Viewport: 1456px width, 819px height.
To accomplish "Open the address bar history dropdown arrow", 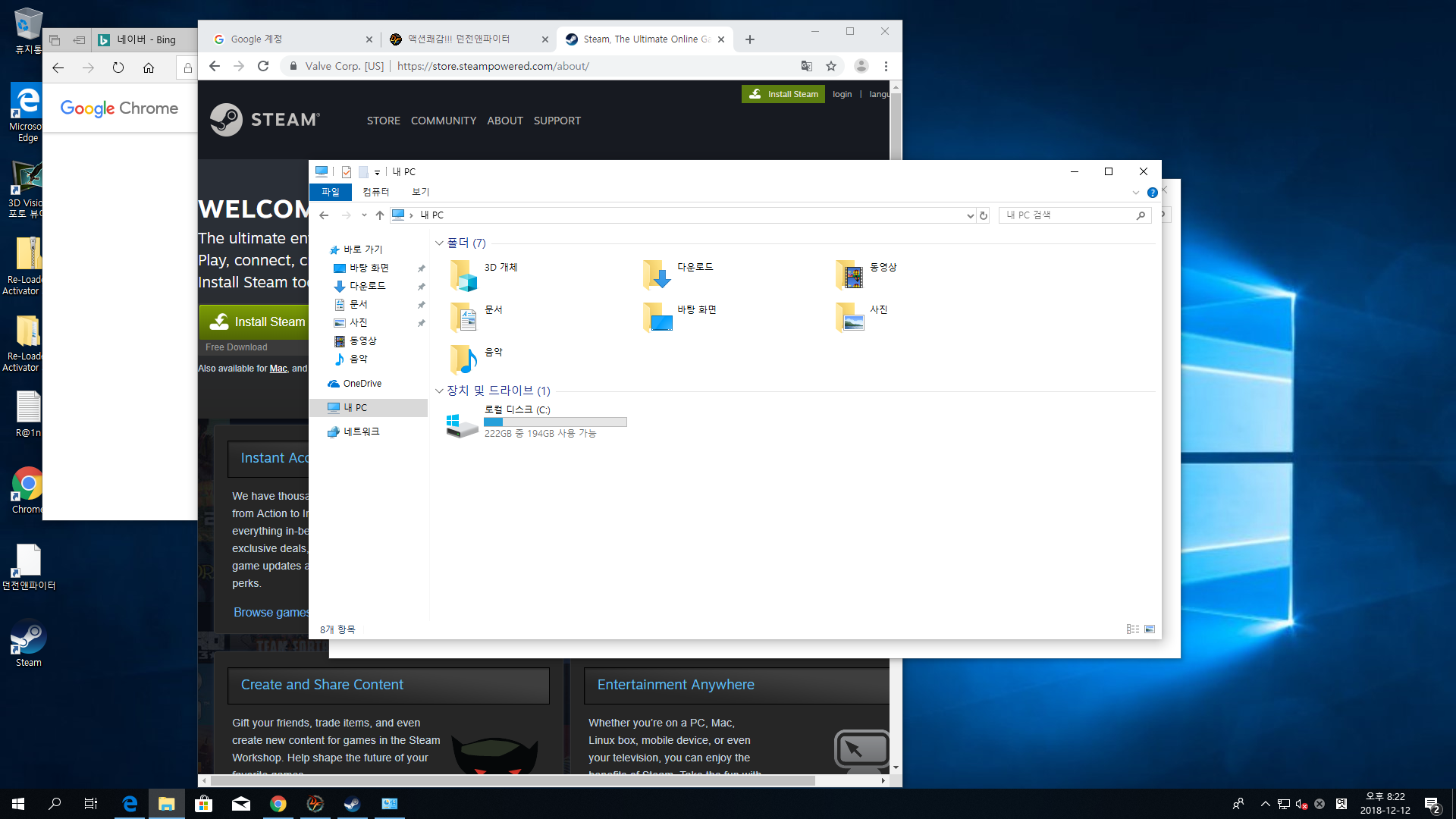I will point(970,215).
